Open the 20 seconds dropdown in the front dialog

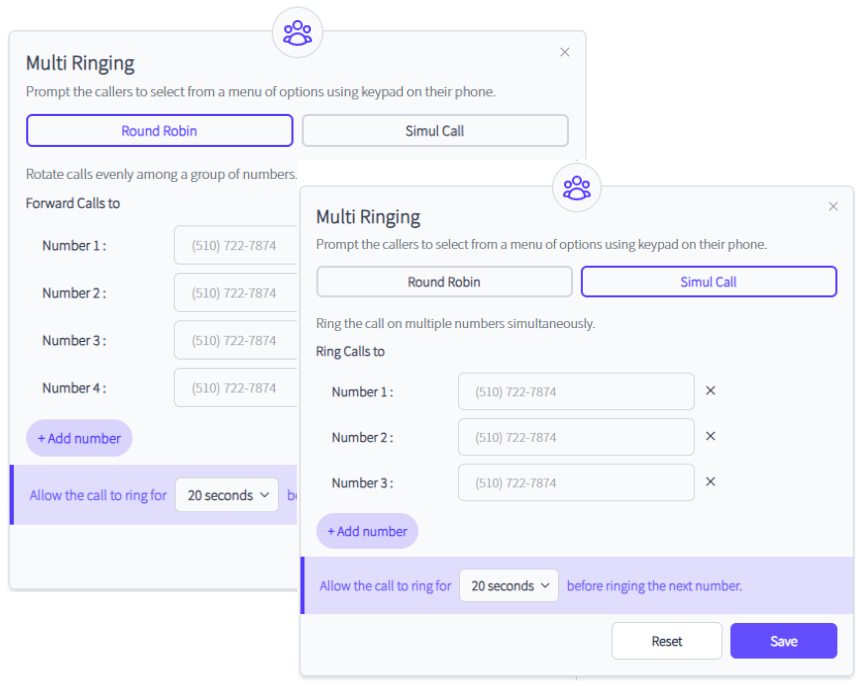pos(508,586)
